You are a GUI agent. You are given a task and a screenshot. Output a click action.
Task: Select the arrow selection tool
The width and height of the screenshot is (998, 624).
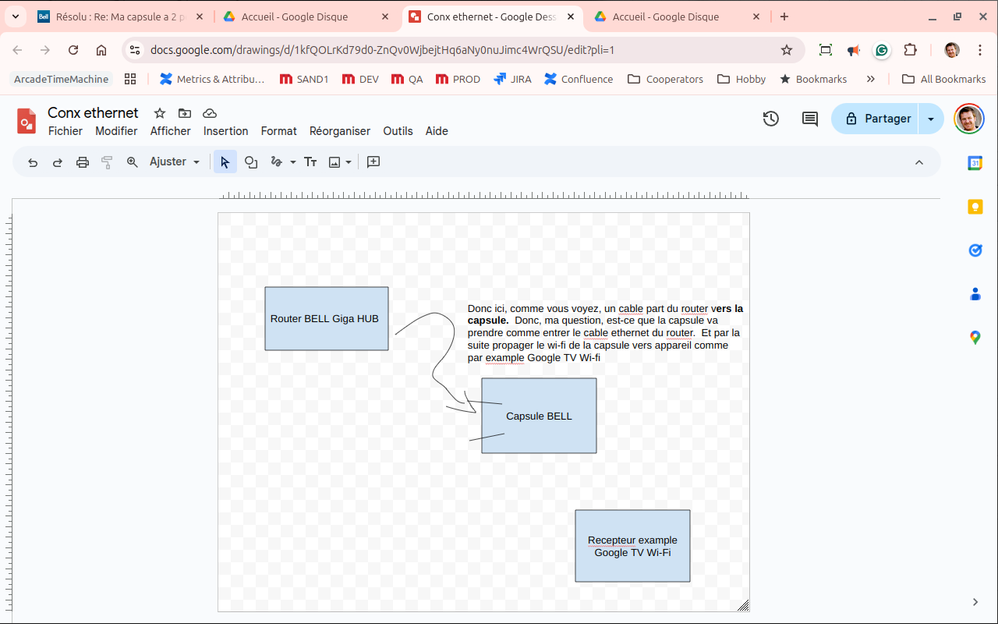224,161
